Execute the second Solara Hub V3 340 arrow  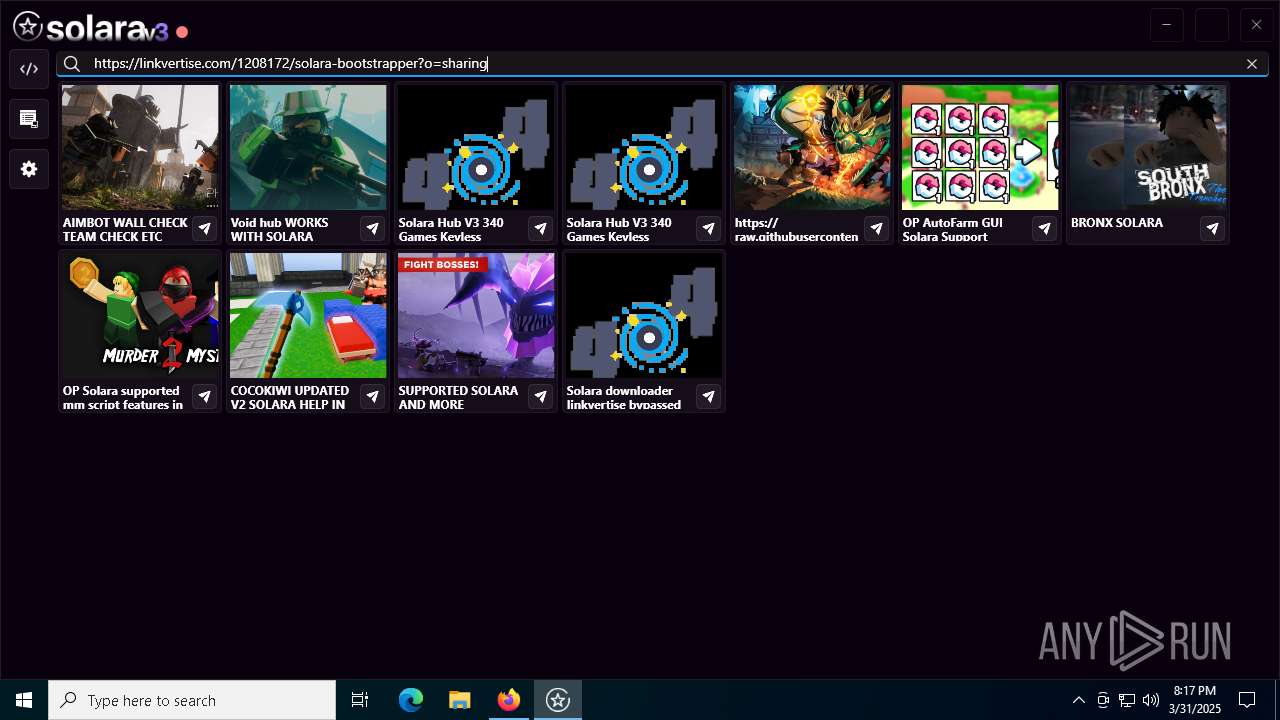point(709,229)
